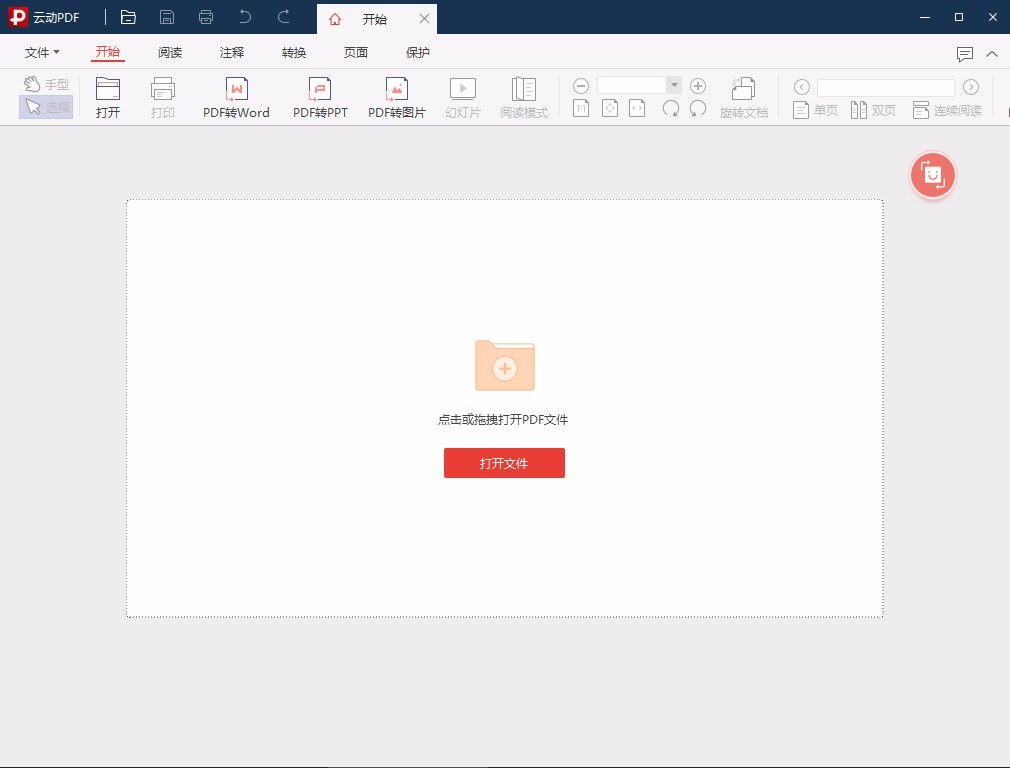Click the folder plus icon in drop area

pos(505,365)
